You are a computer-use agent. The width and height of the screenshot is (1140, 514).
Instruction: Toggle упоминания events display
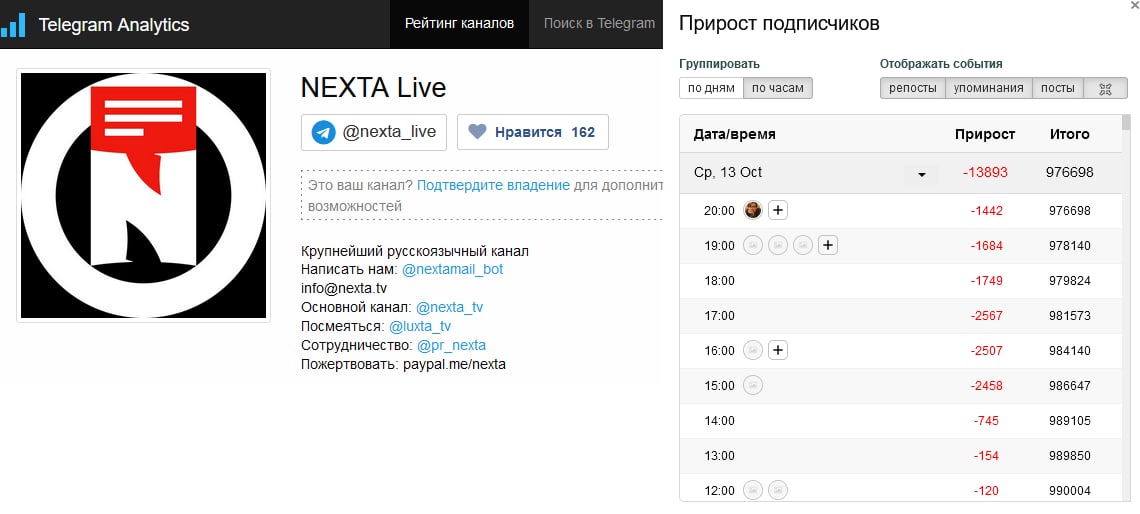(x=988, y=88)
